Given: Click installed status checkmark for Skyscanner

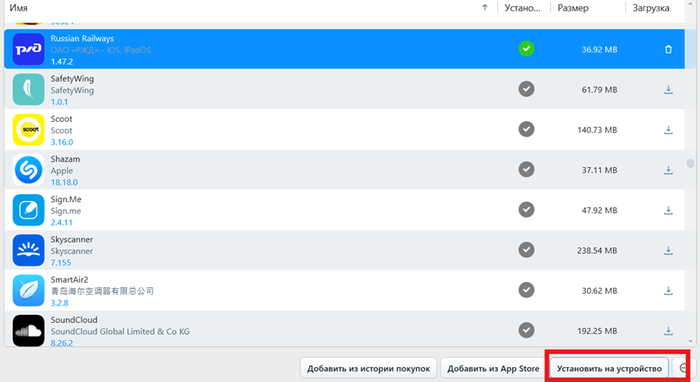Looking at the screenshot, I should tap(526, 249).
